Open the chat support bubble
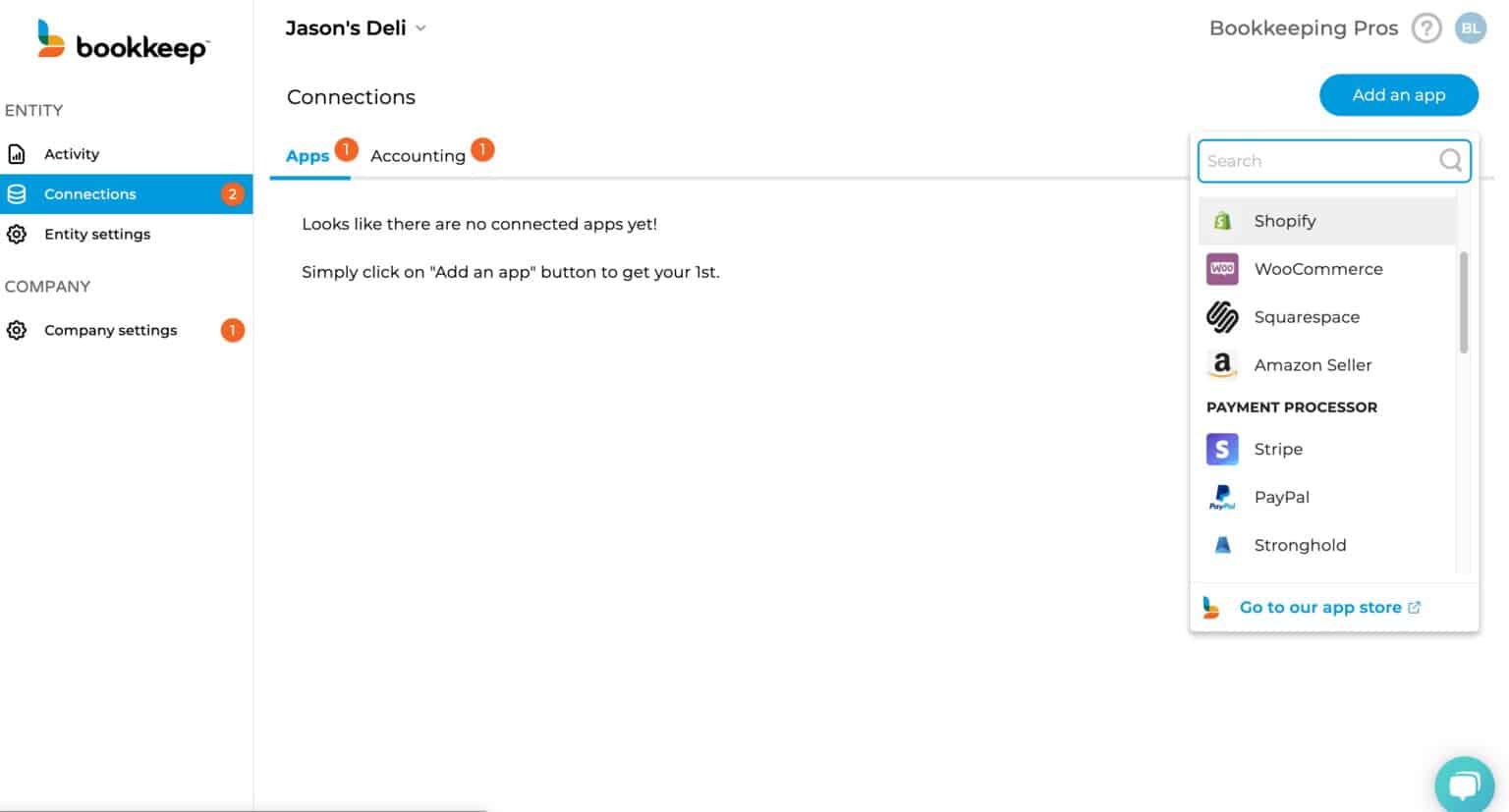 pyautogui.click(x=1464, y=785)
